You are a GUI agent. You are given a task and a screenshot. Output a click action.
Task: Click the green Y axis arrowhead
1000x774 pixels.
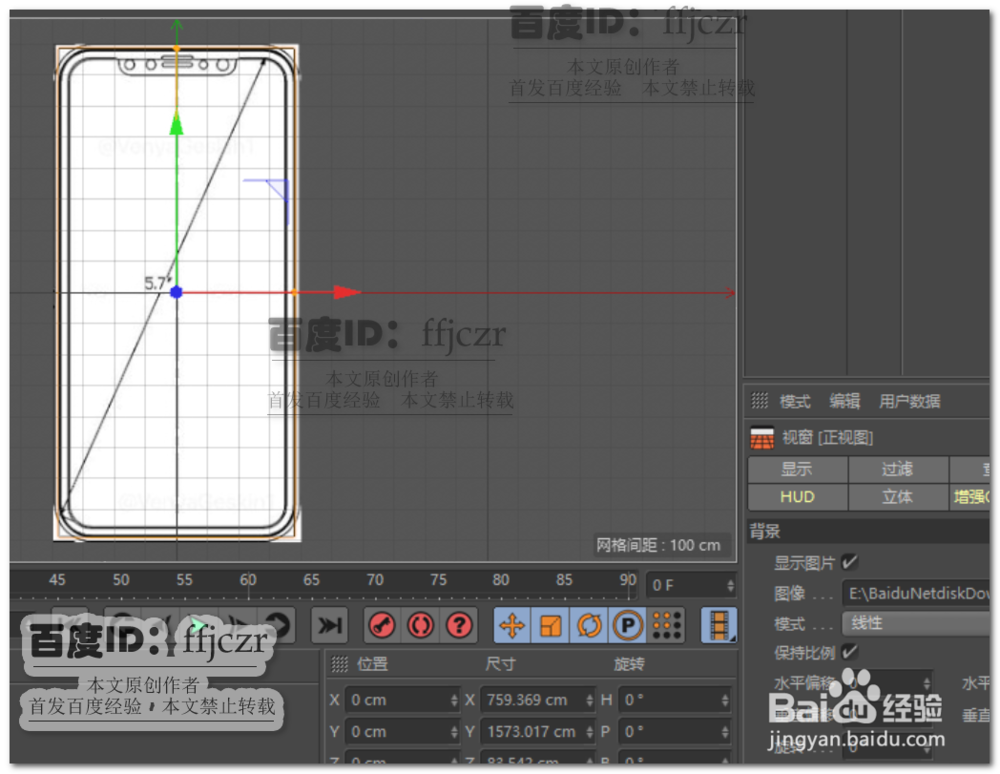pos(177,122)
